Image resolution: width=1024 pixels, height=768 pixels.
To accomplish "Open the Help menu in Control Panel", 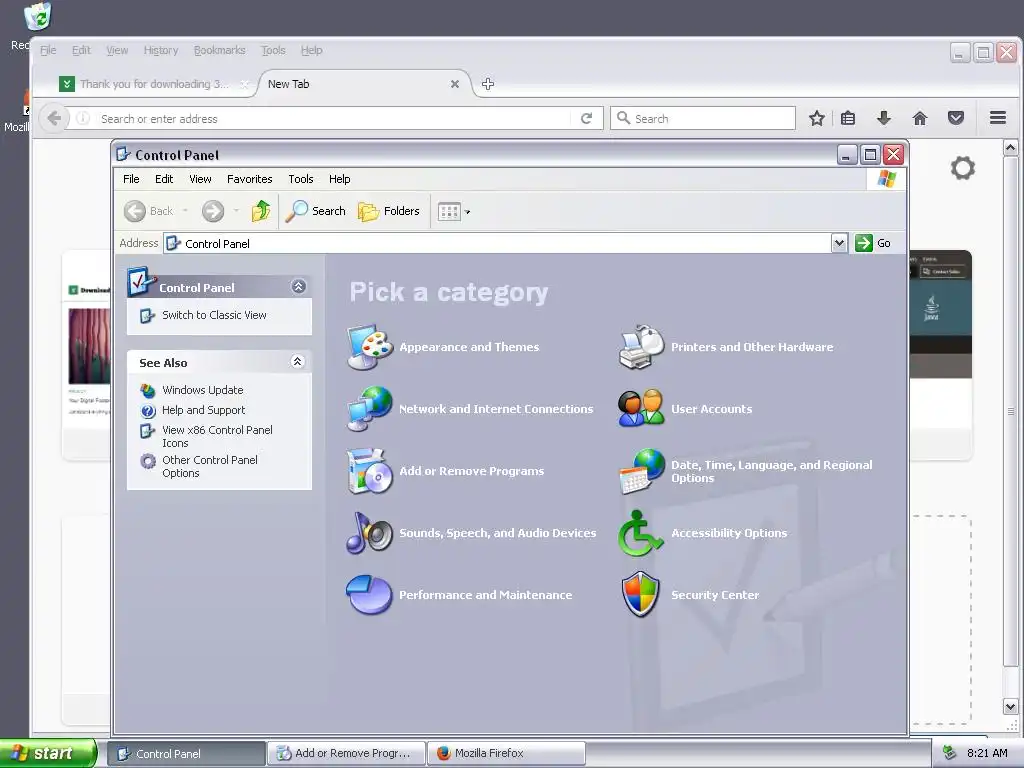I will pyautogui.click(x=339, y=179).
